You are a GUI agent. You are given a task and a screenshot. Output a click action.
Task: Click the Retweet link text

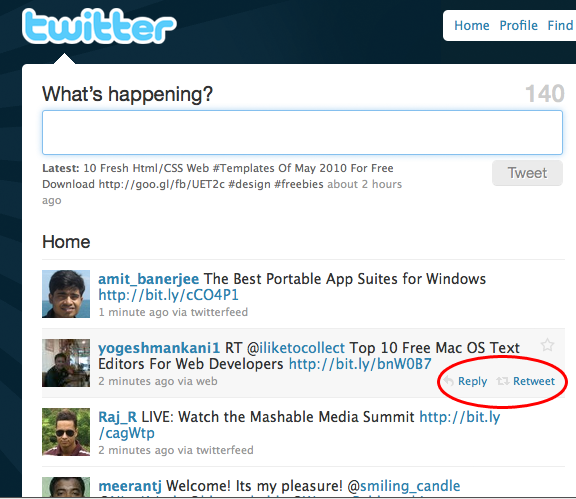coord(534,381)
